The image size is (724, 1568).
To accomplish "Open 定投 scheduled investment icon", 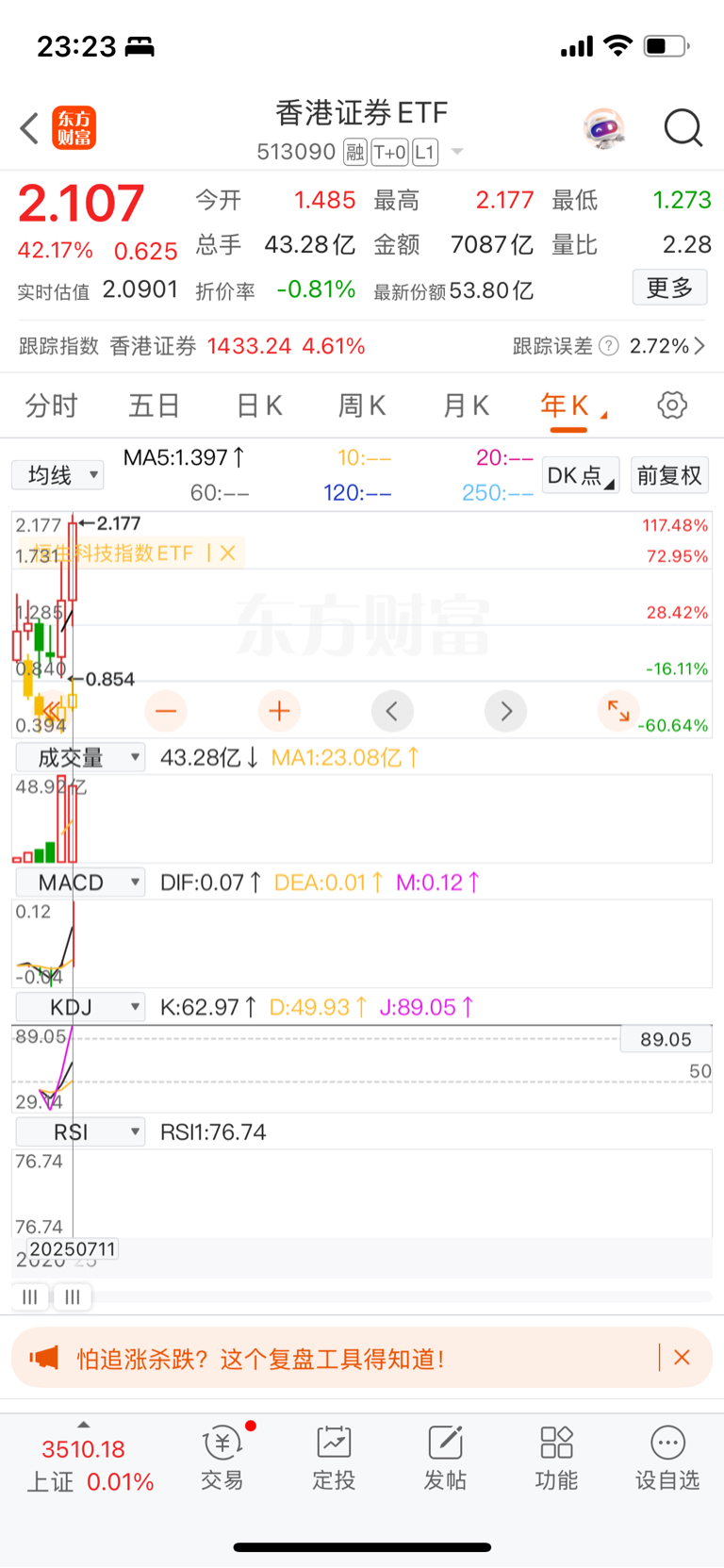I will pyautogui.click(x=334, y=1459).
